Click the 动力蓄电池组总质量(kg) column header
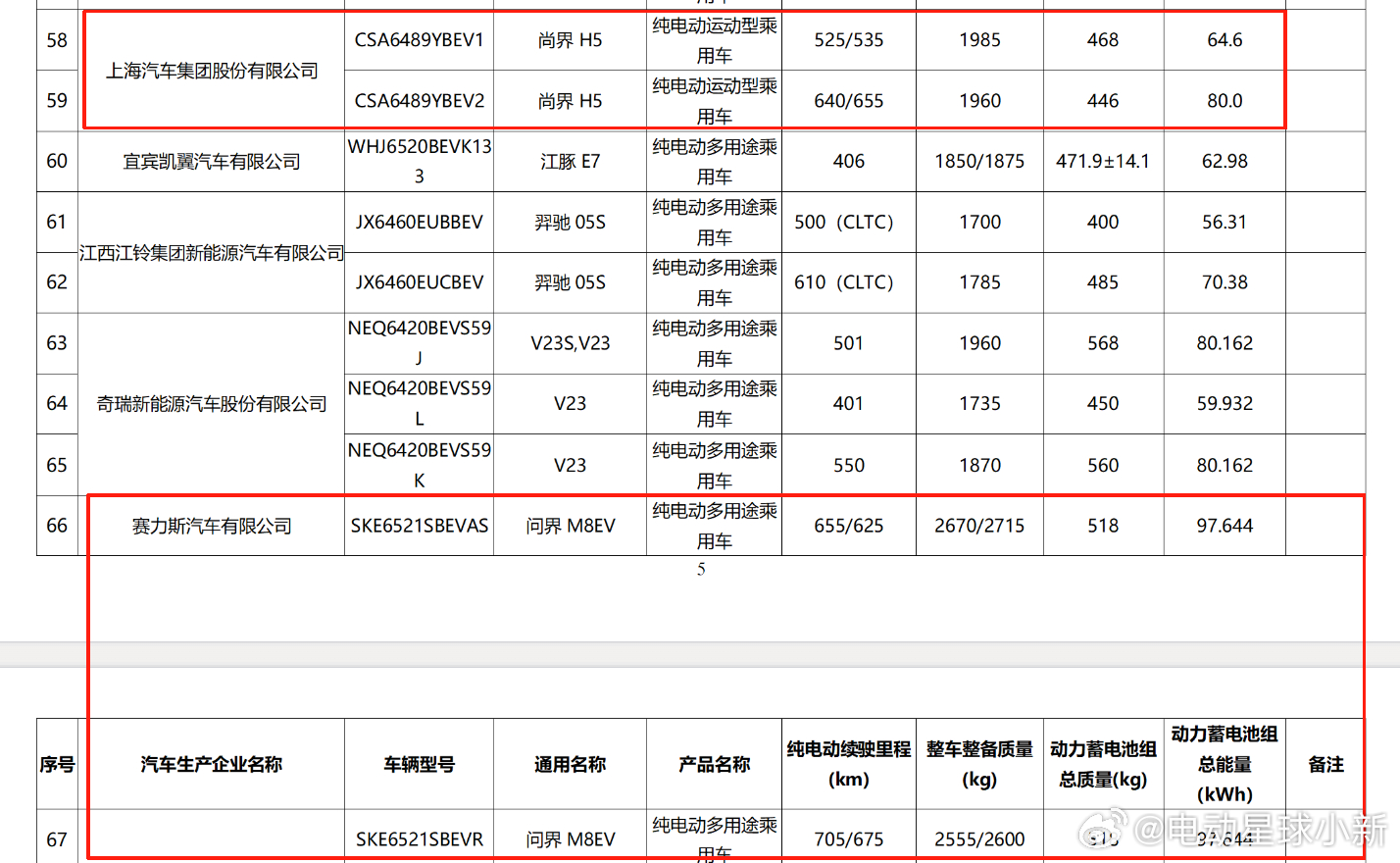The image size is (1400, 863). [1103, 764]
